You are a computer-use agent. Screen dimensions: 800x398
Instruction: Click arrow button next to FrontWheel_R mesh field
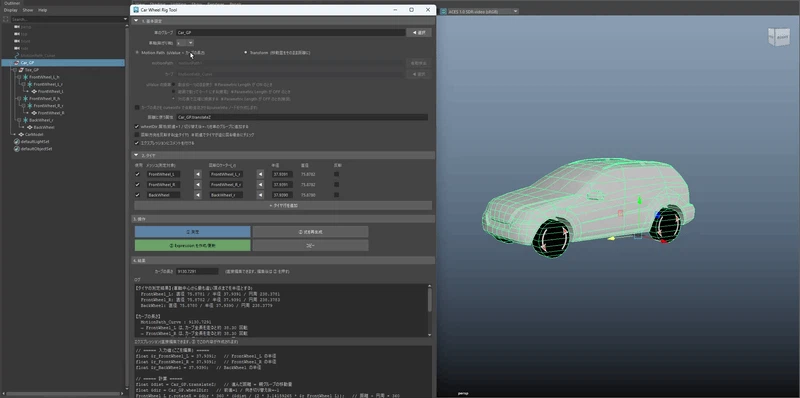(197, 184)
